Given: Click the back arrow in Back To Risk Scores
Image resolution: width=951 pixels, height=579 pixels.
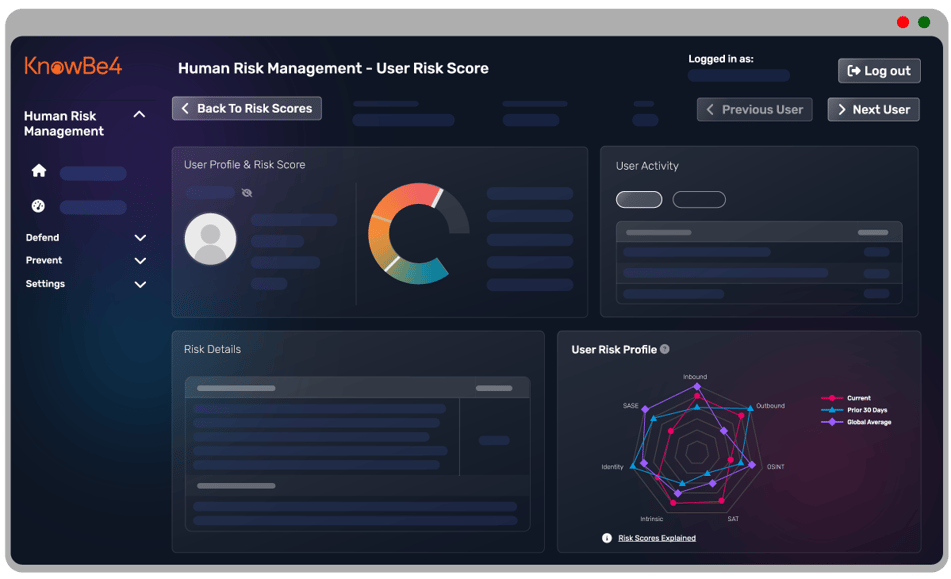Looking at the screenshot, I should [x=186, y=108].
